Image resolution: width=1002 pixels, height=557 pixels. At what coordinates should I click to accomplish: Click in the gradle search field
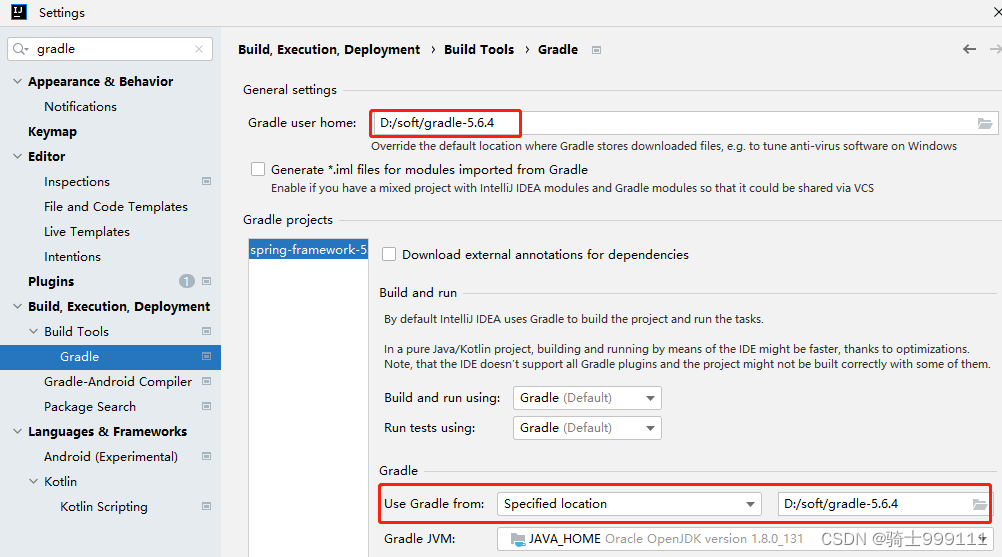pyautogui.click(x=110, y=49)
